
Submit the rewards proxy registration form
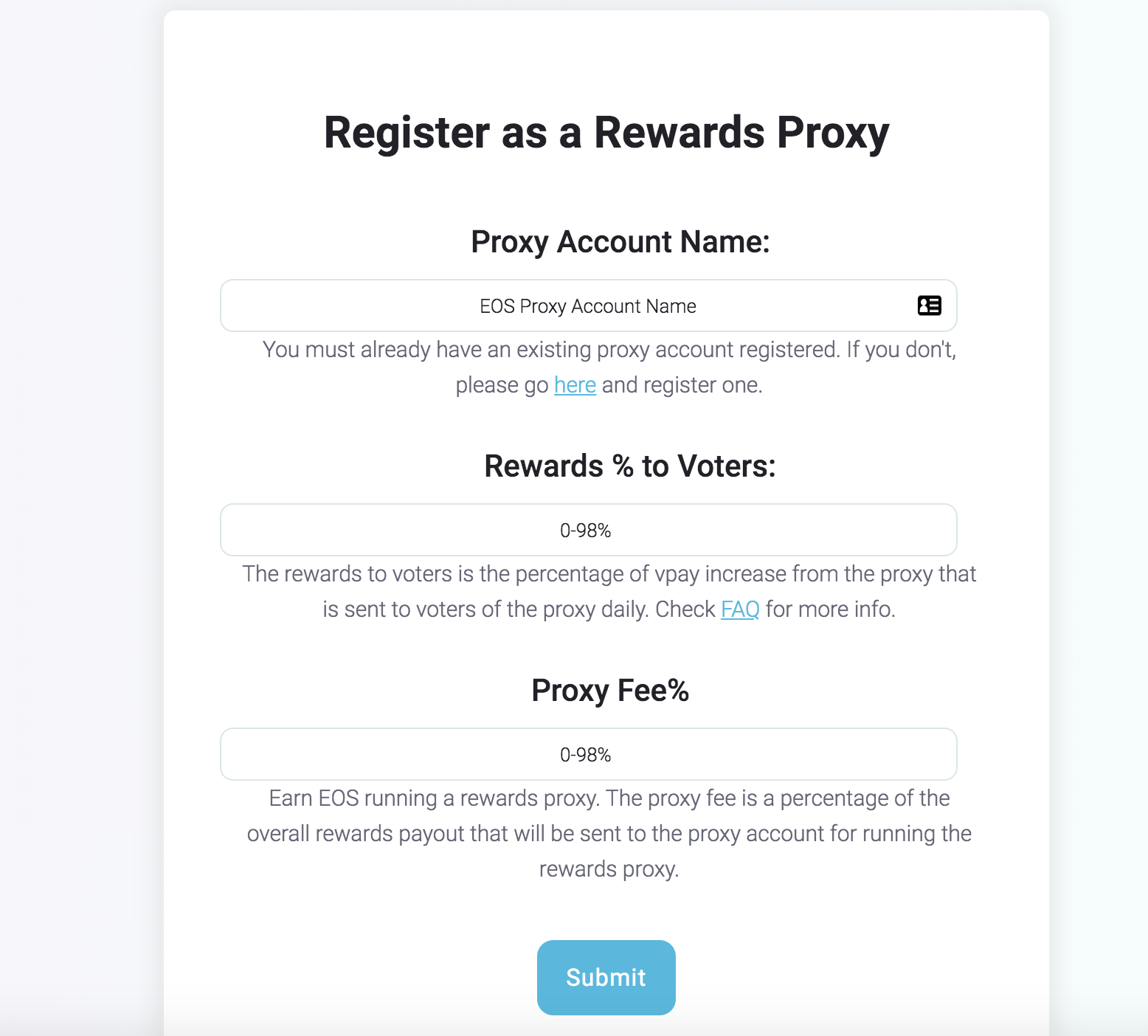[x=606, y=977]
